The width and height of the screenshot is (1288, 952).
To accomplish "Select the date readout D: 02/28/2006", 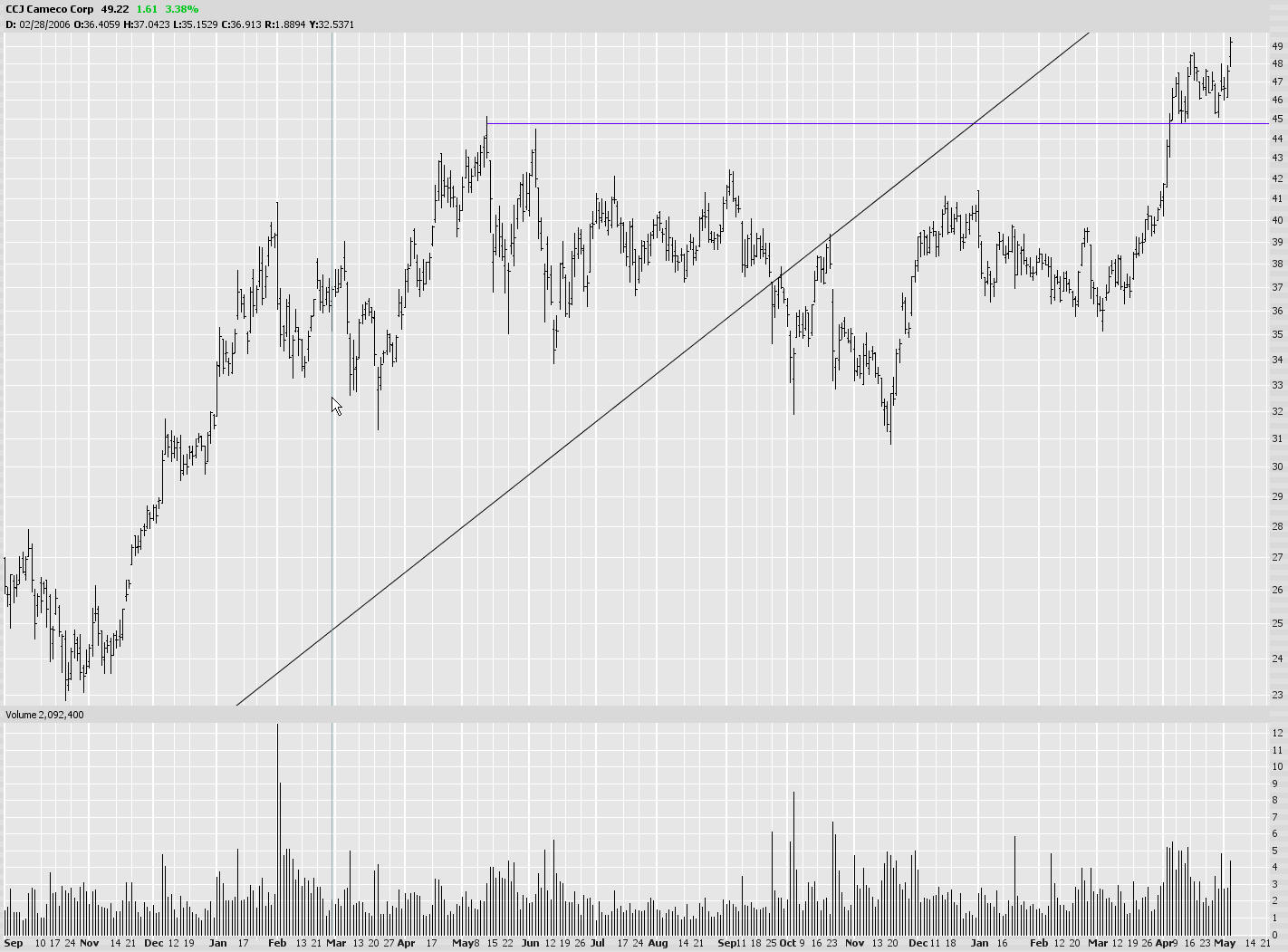I will coord(38,24).
